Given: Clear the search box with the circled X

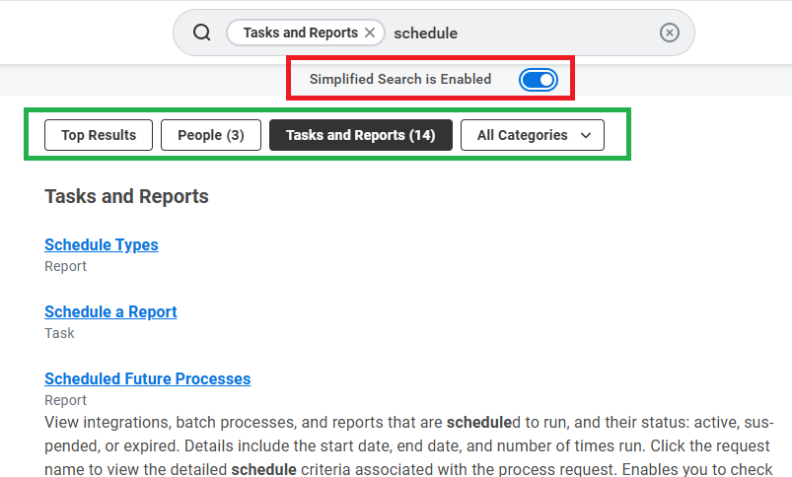Looking at the screenshot, I should pyautogui.click(x=669, y=33).
